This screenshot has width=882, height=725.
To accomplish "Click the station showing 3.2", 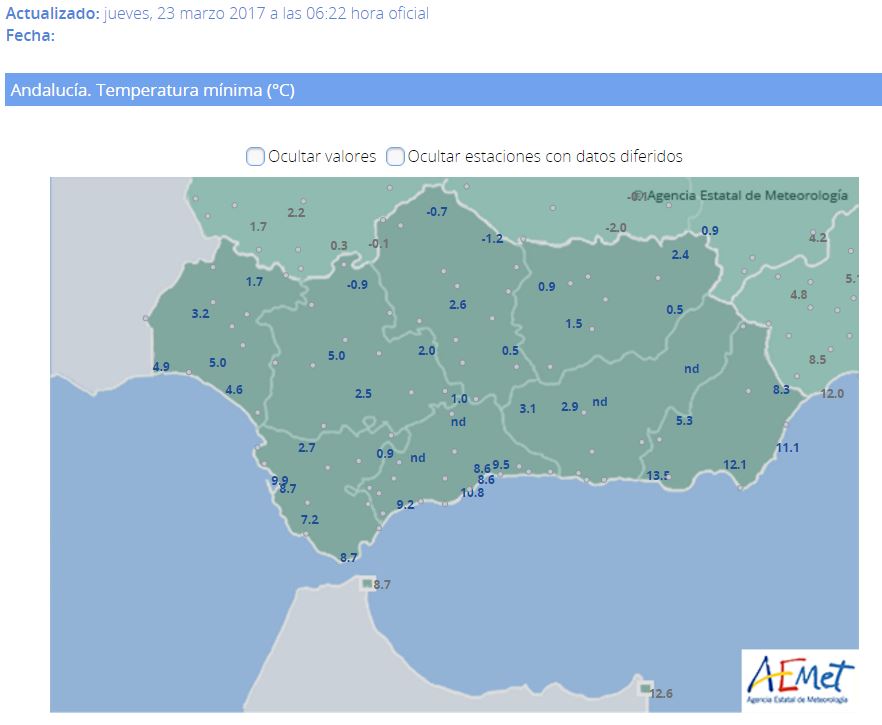I will [x=200, y=314].
